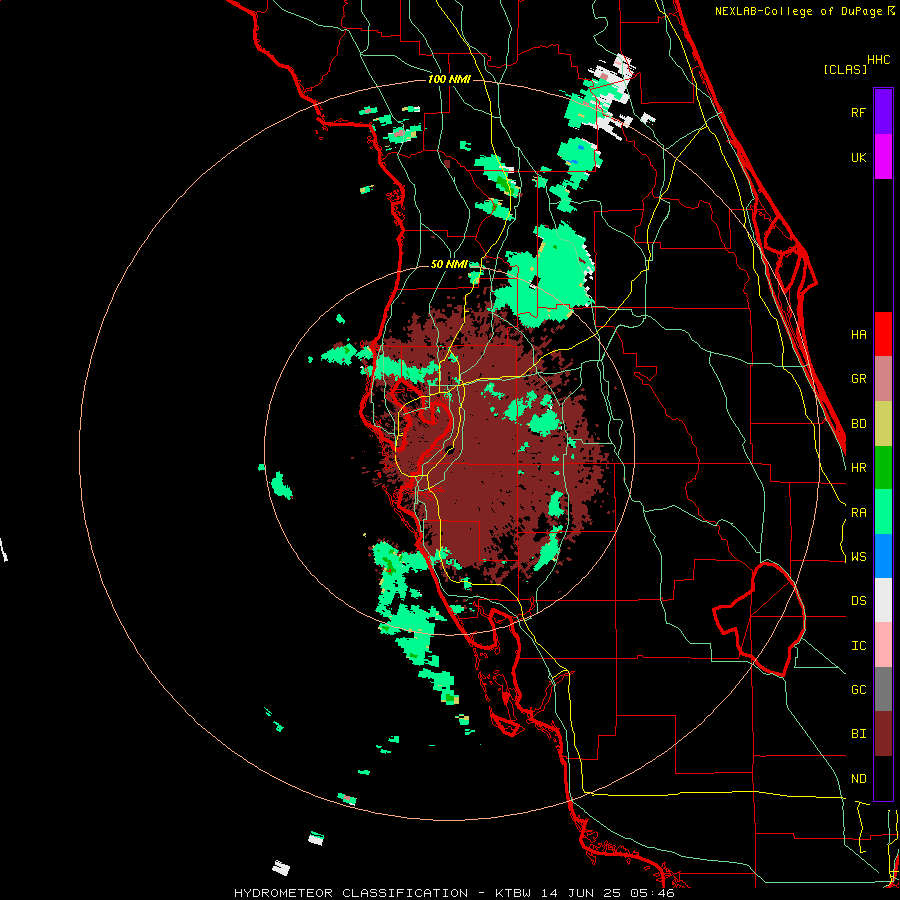Select the WS blue legend swatch

[x=883, y=556]
